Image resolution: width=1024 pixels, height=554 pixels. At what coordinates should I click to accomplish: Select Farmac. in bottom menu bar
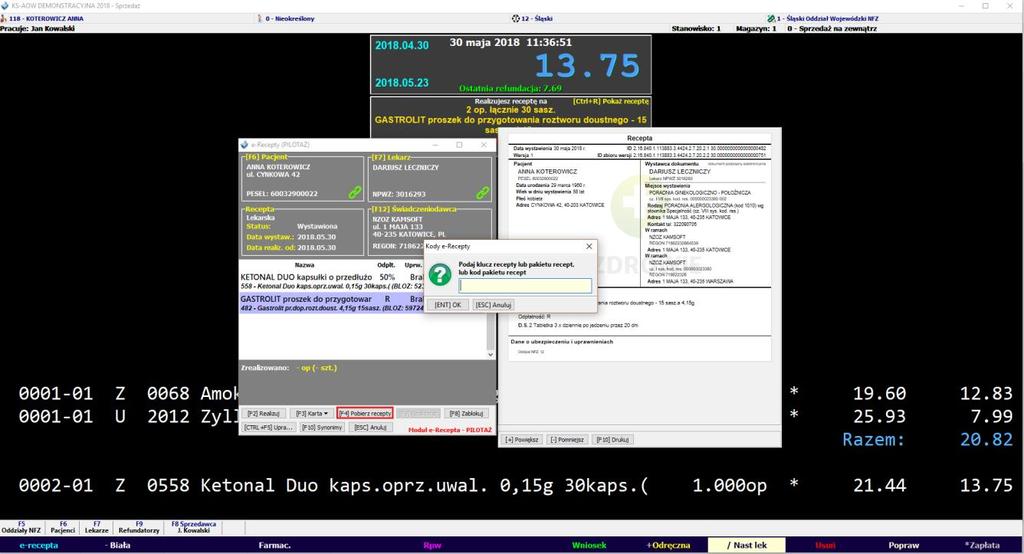274,545
